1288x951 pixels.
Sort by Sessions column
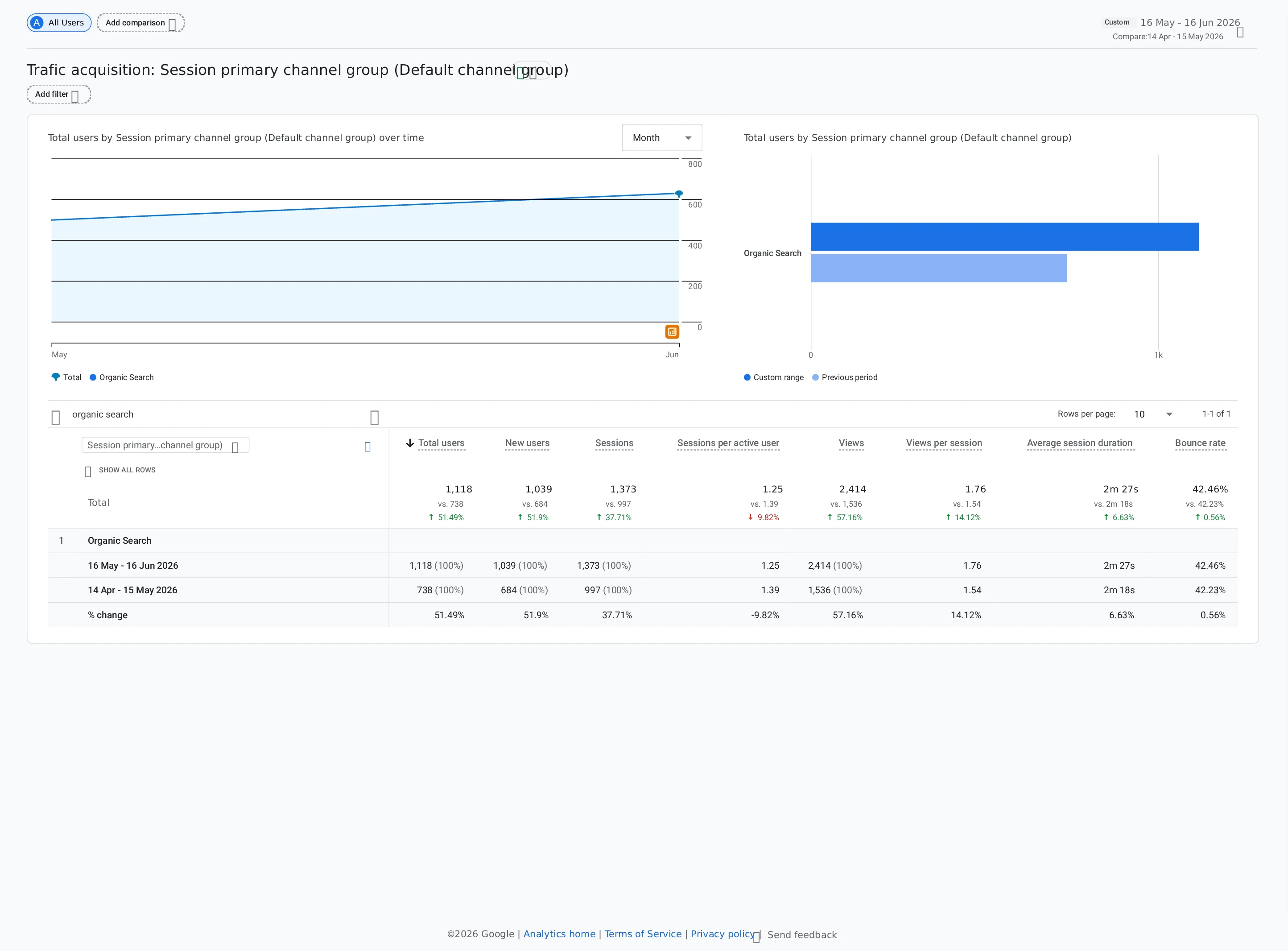pyautogui.click(x=614, y=442)
